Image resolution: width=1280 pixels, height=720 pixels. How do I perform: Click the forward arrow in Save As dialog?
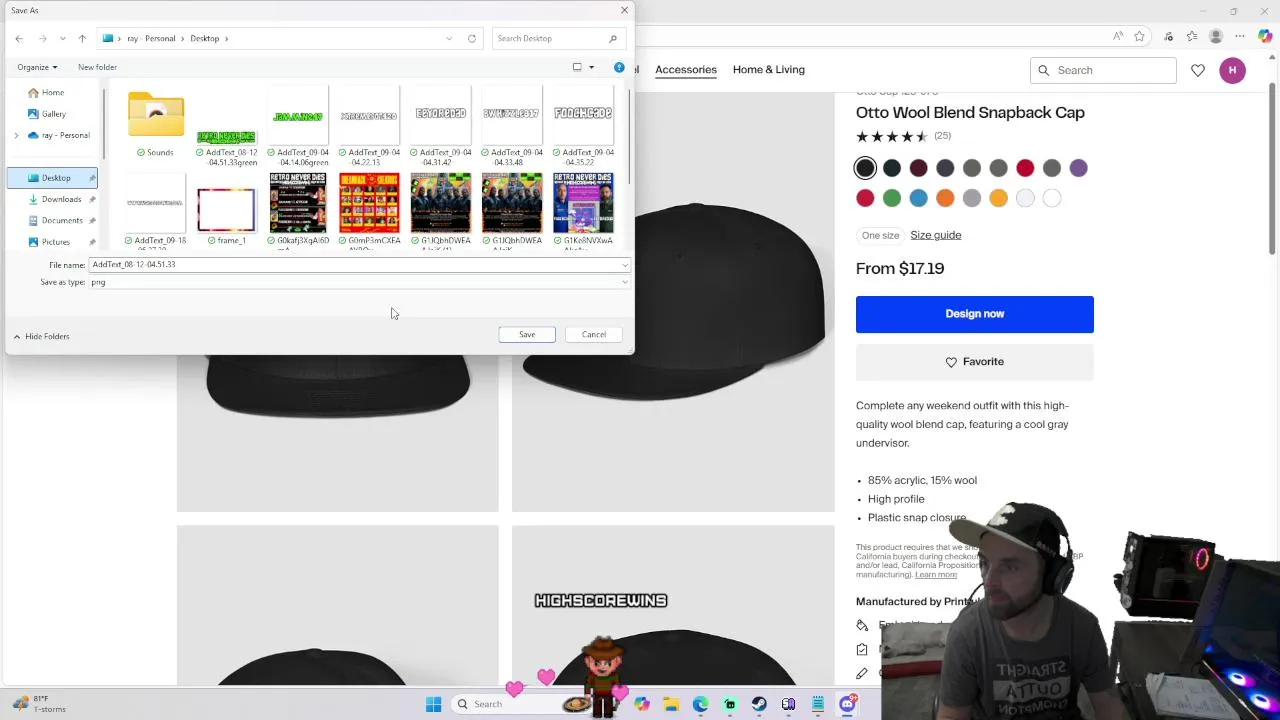[42, 38]
